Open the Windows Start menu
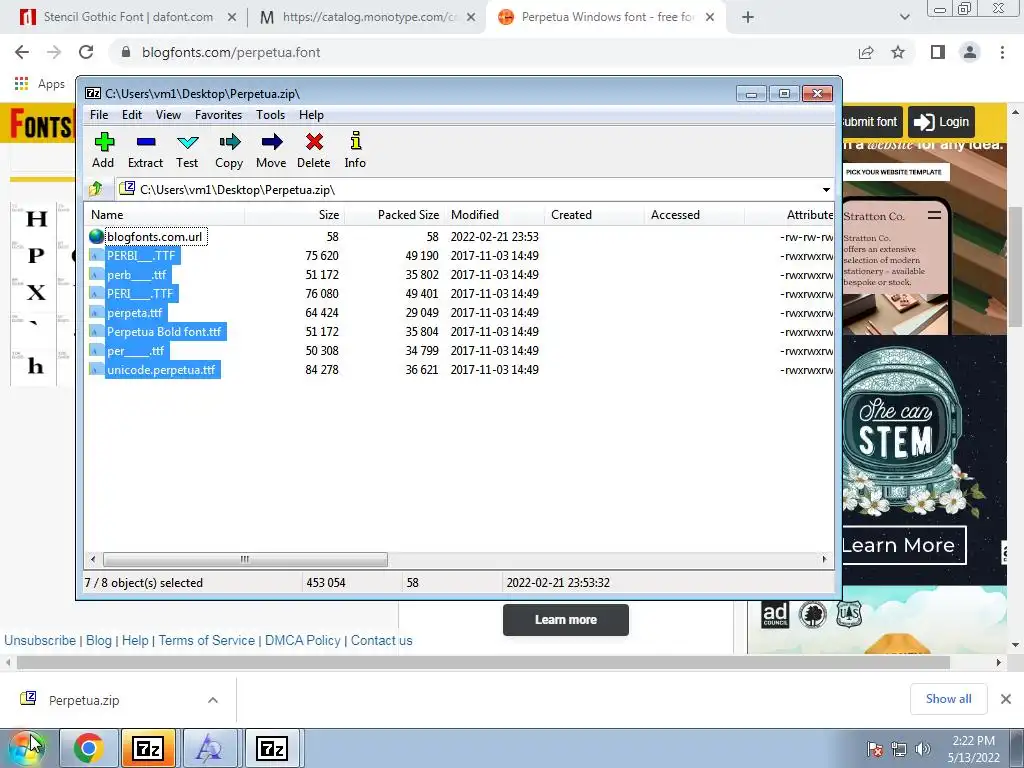Viewport: 1024px width, 768px height. (x=27, y=748)
